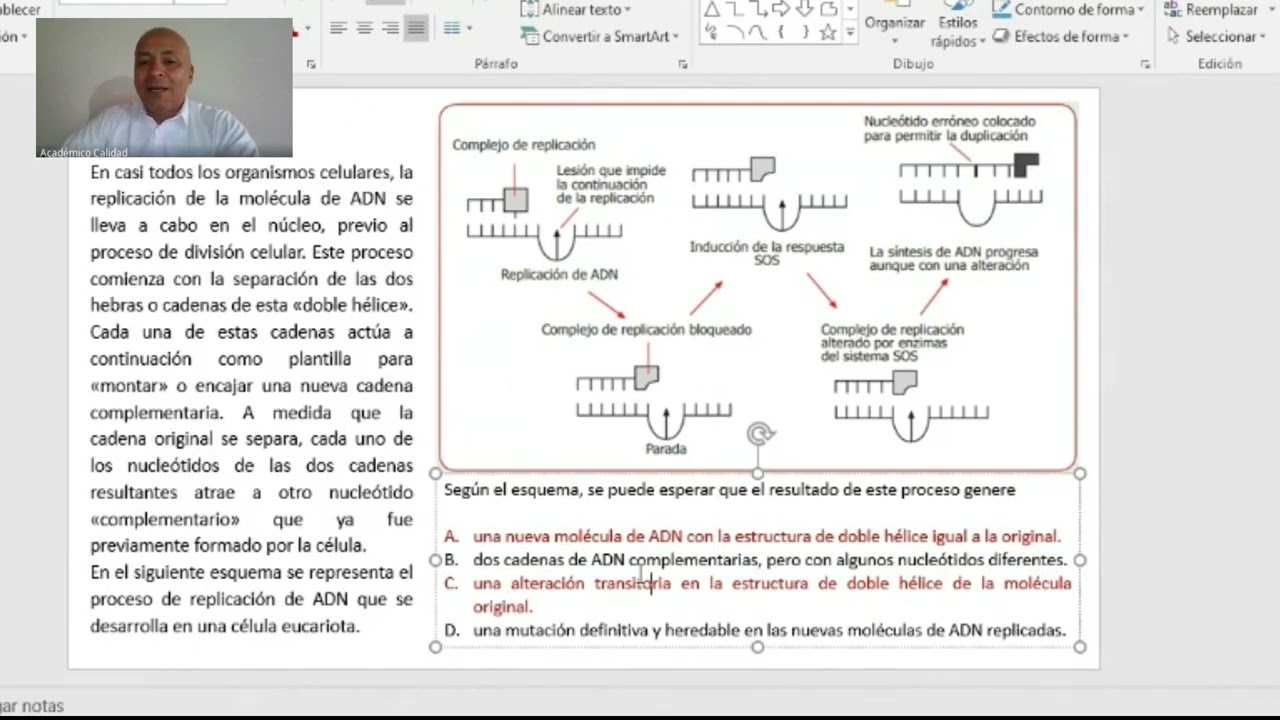This screenshot has width=1280, height=720.
Task: Select the arc shape
Action: [735, 33]
